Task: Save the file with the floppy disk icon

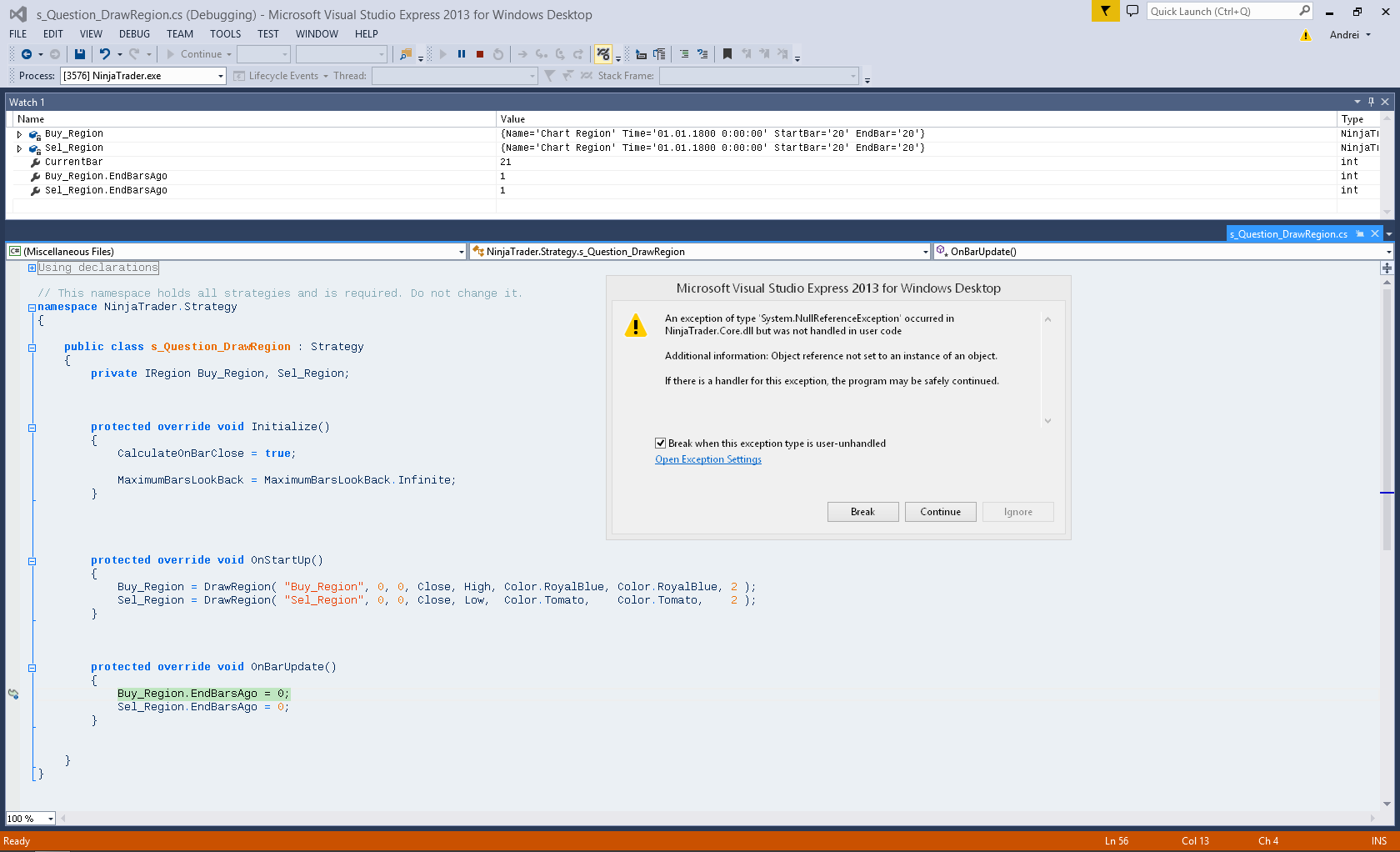Action: click(x=80, y=54)
